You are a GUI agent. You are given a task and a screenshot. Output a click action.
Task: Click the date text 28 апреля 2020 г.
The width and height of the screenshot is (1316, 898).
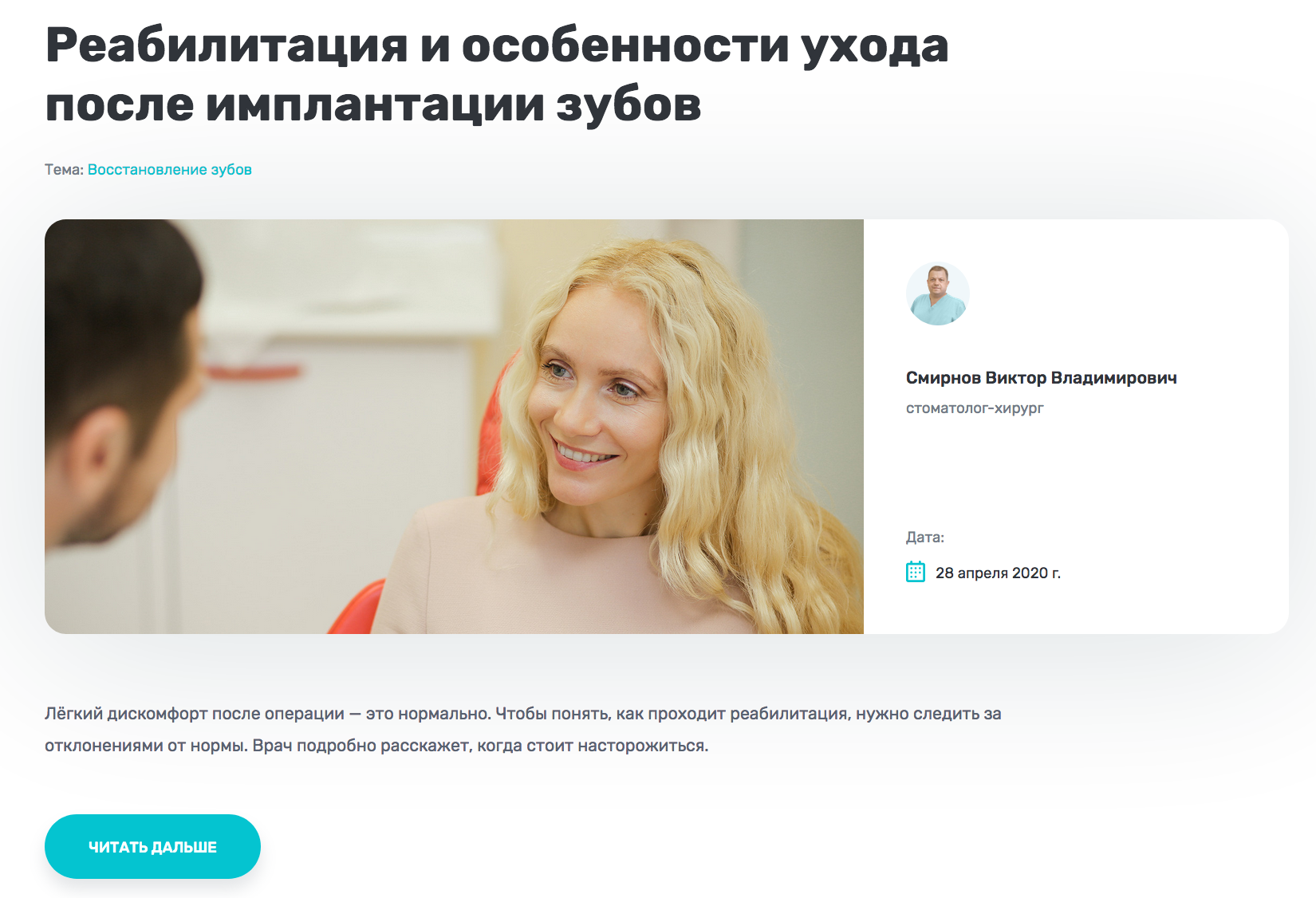(x=998, y=573)
